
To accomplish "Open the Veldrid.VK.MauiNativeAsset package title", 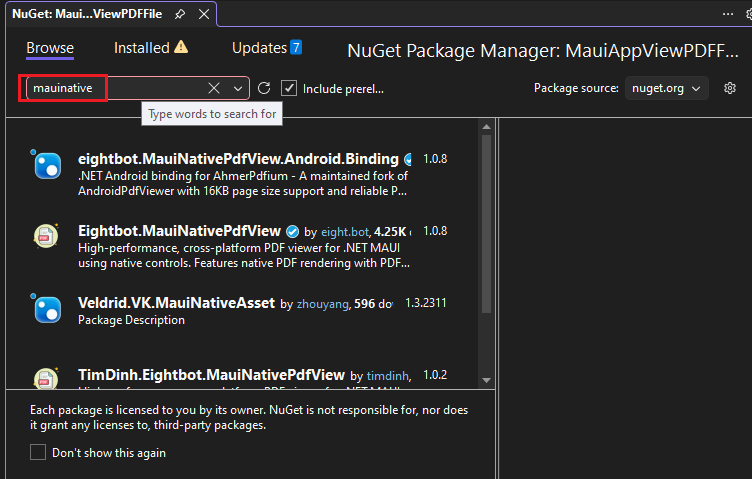I will 176,303.
